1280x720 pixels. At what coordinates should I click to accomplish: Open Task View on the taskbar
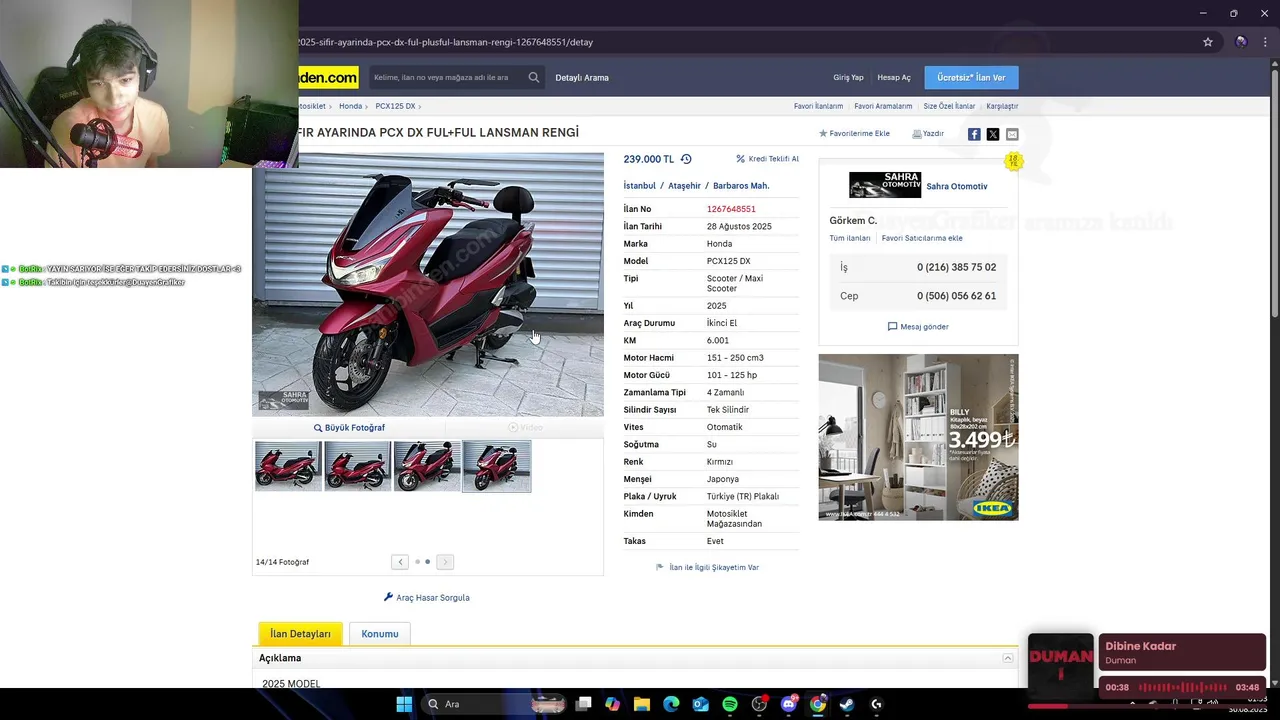pyautogui.click(x=584, y=704)
